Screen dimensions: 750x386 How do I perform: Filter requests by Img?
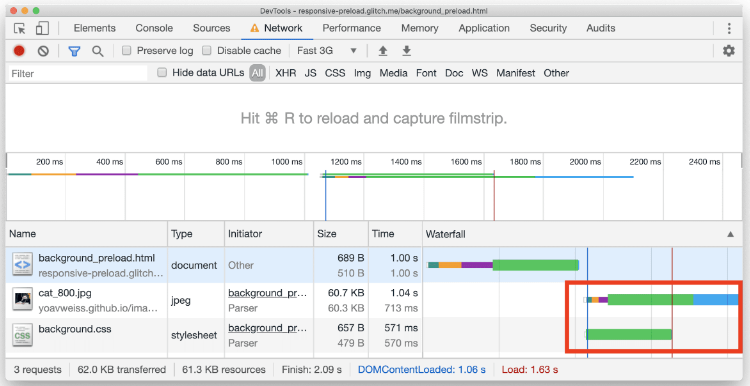point(363,73)
